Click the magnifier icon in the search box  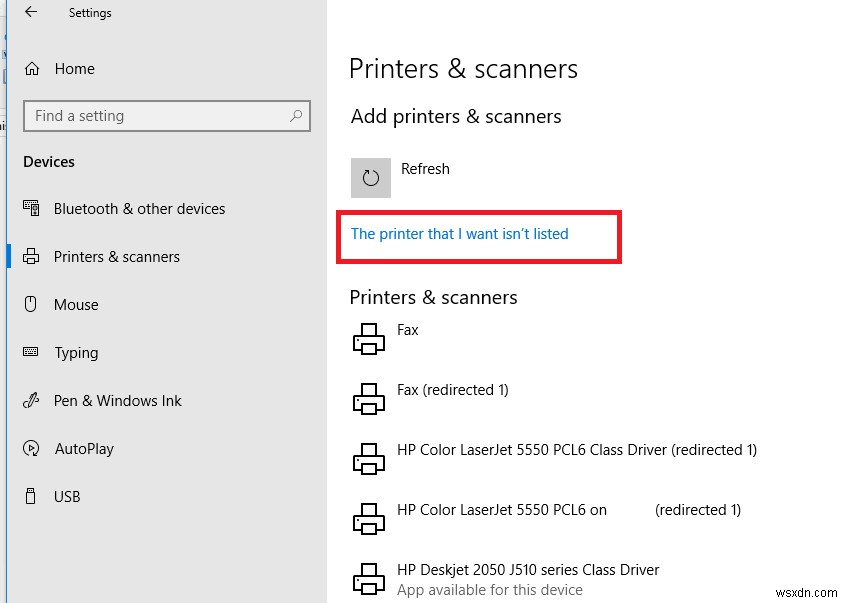296,116
